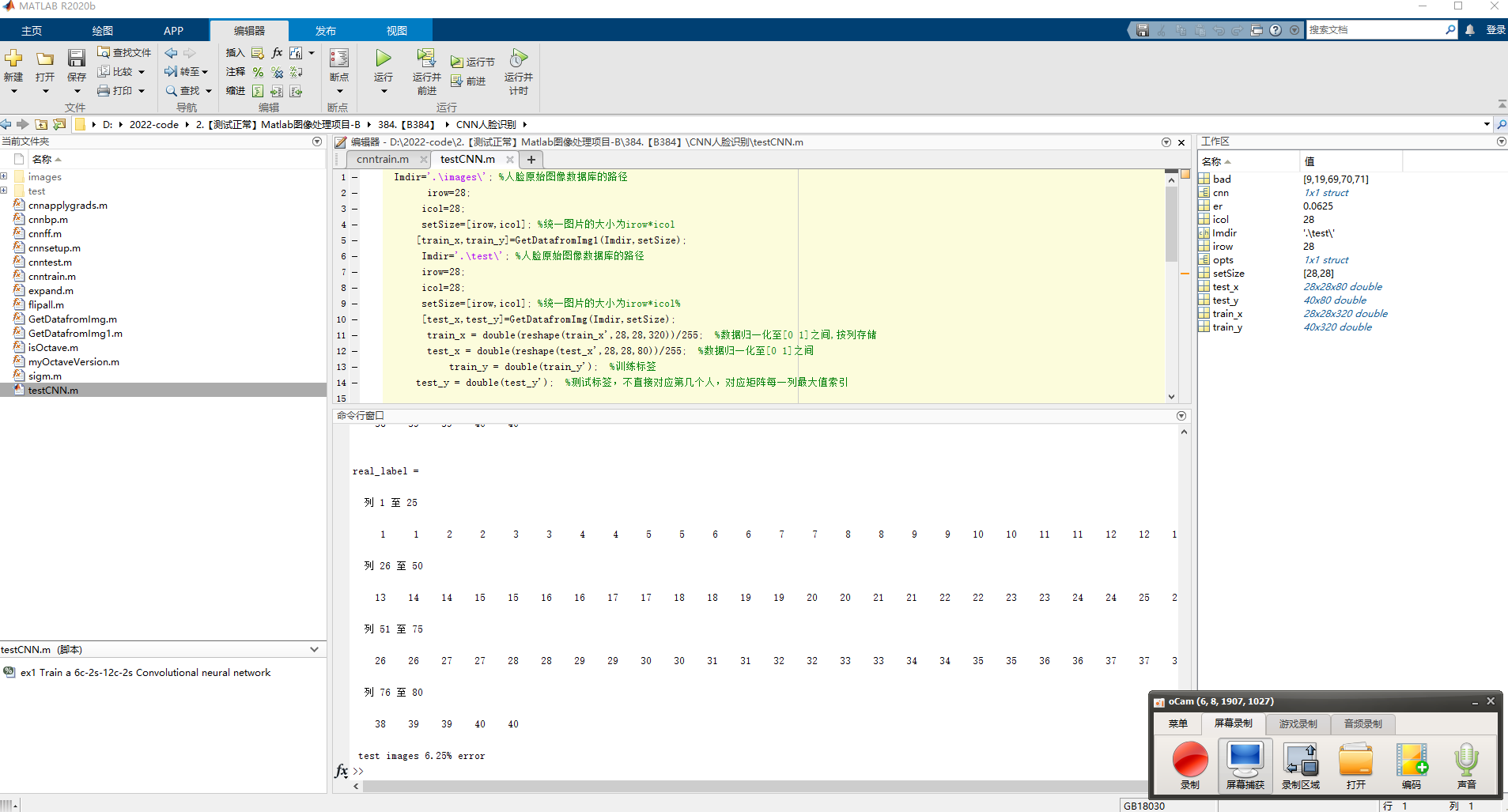Click the notification bell icon
The image size is (1508, 812).
1470,30
